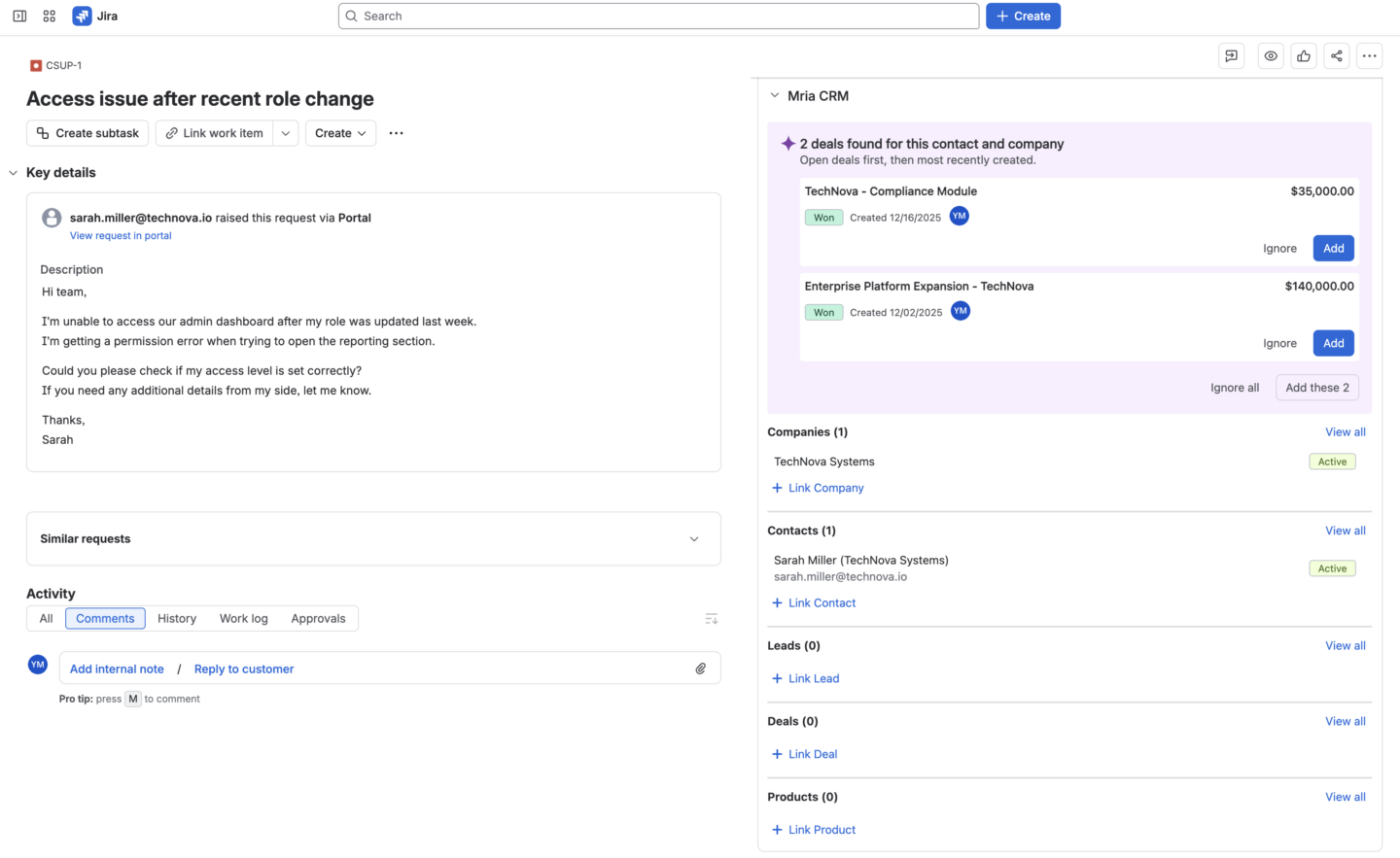
Task: Click the Add these 2 button
Action: tap(1317, 388)
